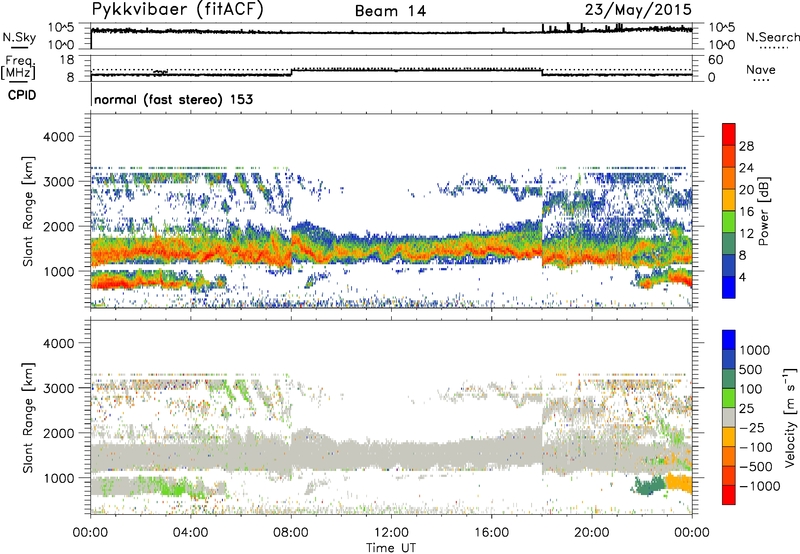Click the power panel 'Slant Range [km]' label

[28, 211]
